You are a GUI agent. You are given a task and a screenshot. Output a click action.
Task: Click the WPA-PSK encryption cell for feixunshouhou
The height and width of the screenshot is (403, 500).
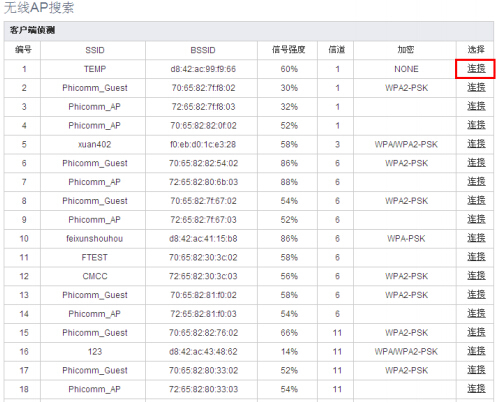pyautogui.click(x=406, y=239)
